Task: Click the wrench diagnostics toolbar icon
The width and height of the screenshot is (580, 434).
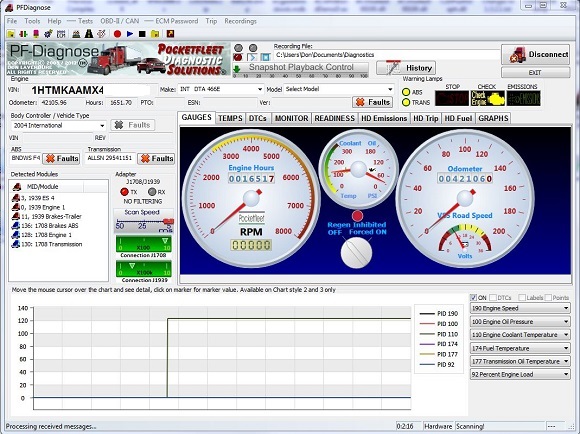Action: (x=101, y=34)
